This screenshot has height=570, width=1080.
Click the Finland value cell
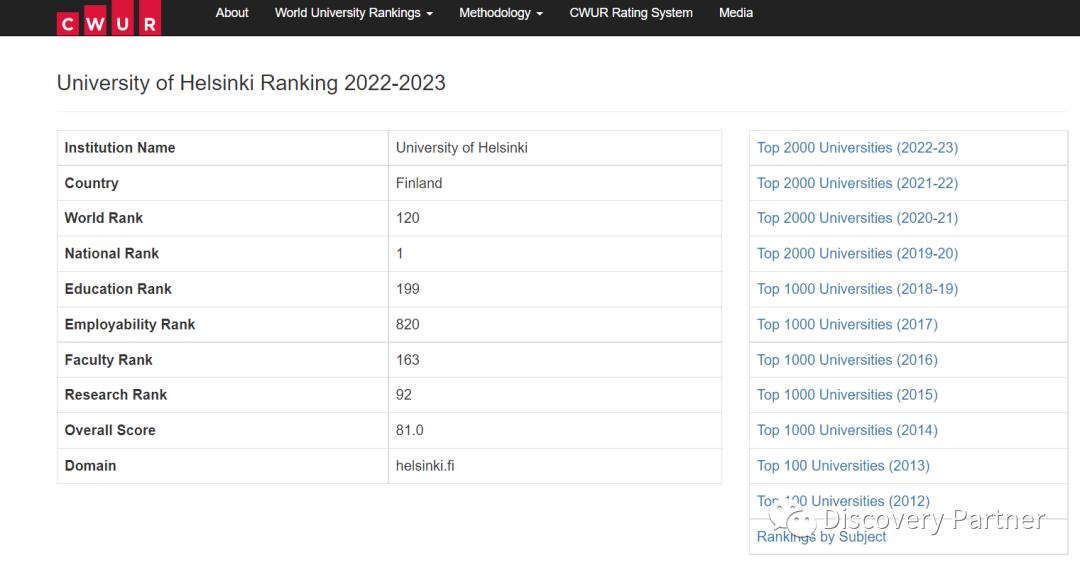tap(555, 183)
